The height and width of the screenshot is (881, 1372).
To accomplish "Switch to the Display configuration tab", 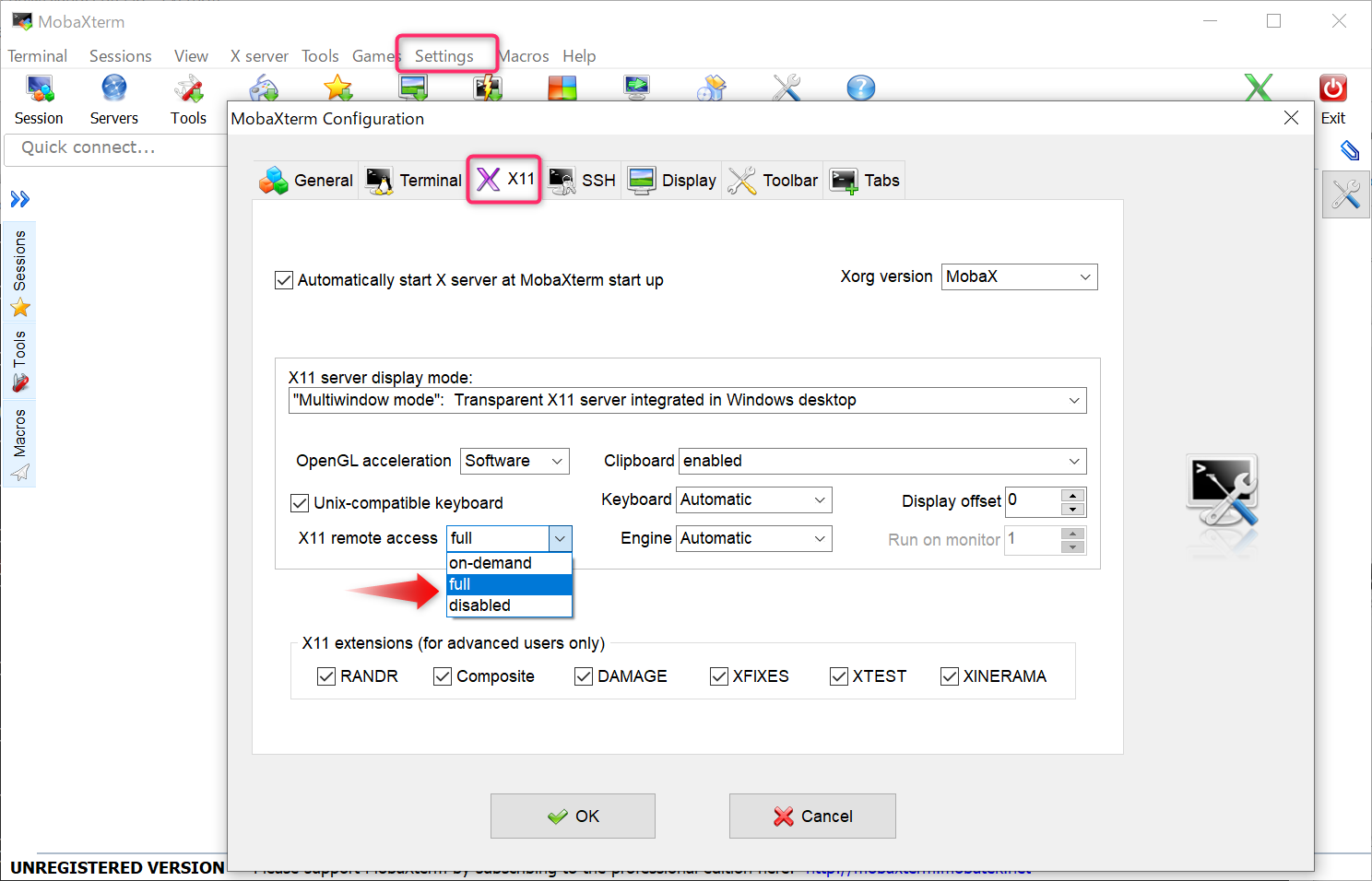I will pos(671,181).
